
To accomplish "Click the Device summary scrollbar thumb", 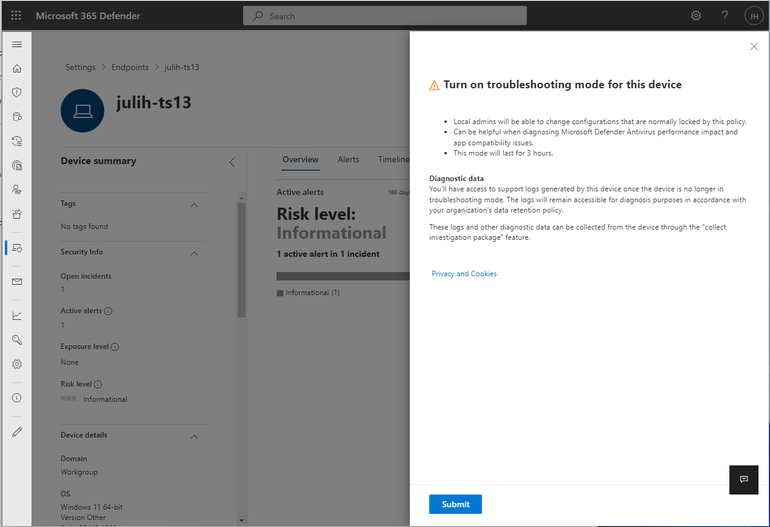I will 241,259.
